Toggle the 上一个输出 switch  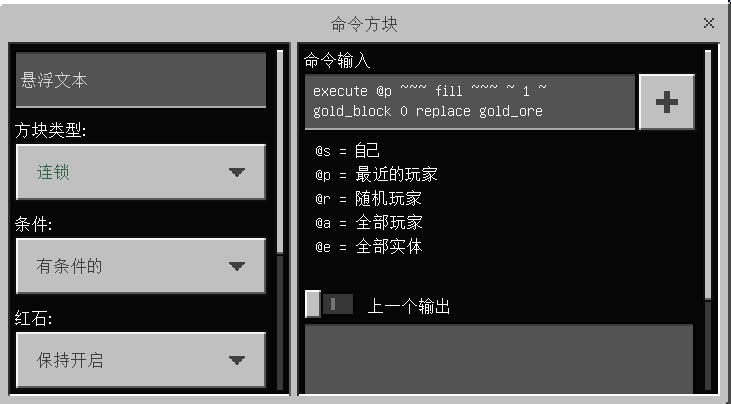(x=329, y=304)
